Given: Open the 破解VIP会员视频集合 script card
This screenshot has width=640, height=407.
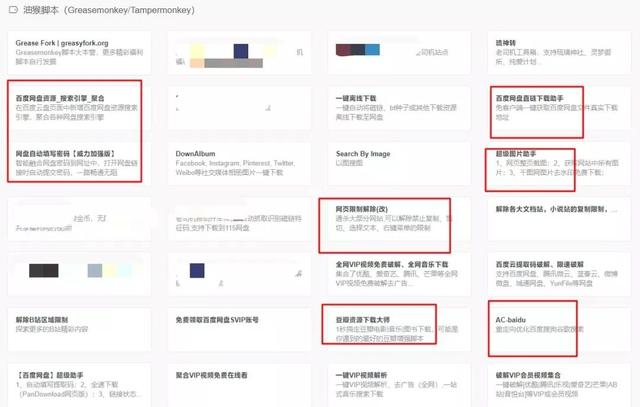Looking at the screenshot, I should click(559, 385).
